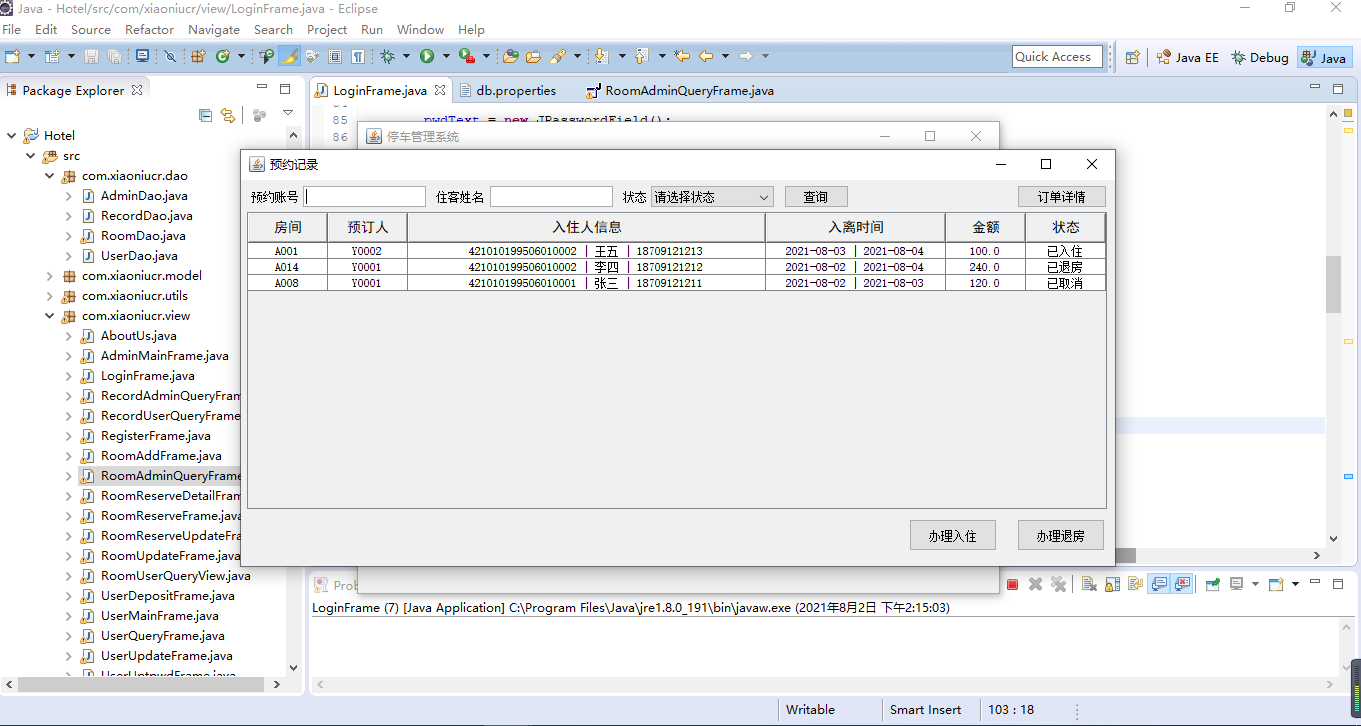Click the Save All toolbar icon

[x=114, y=57]
